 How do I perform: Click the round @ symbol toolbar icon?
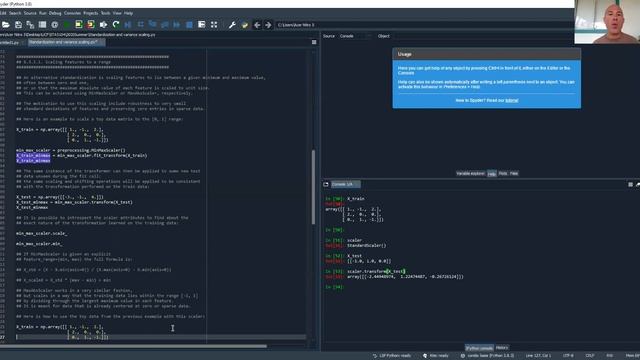pos(54,25)
